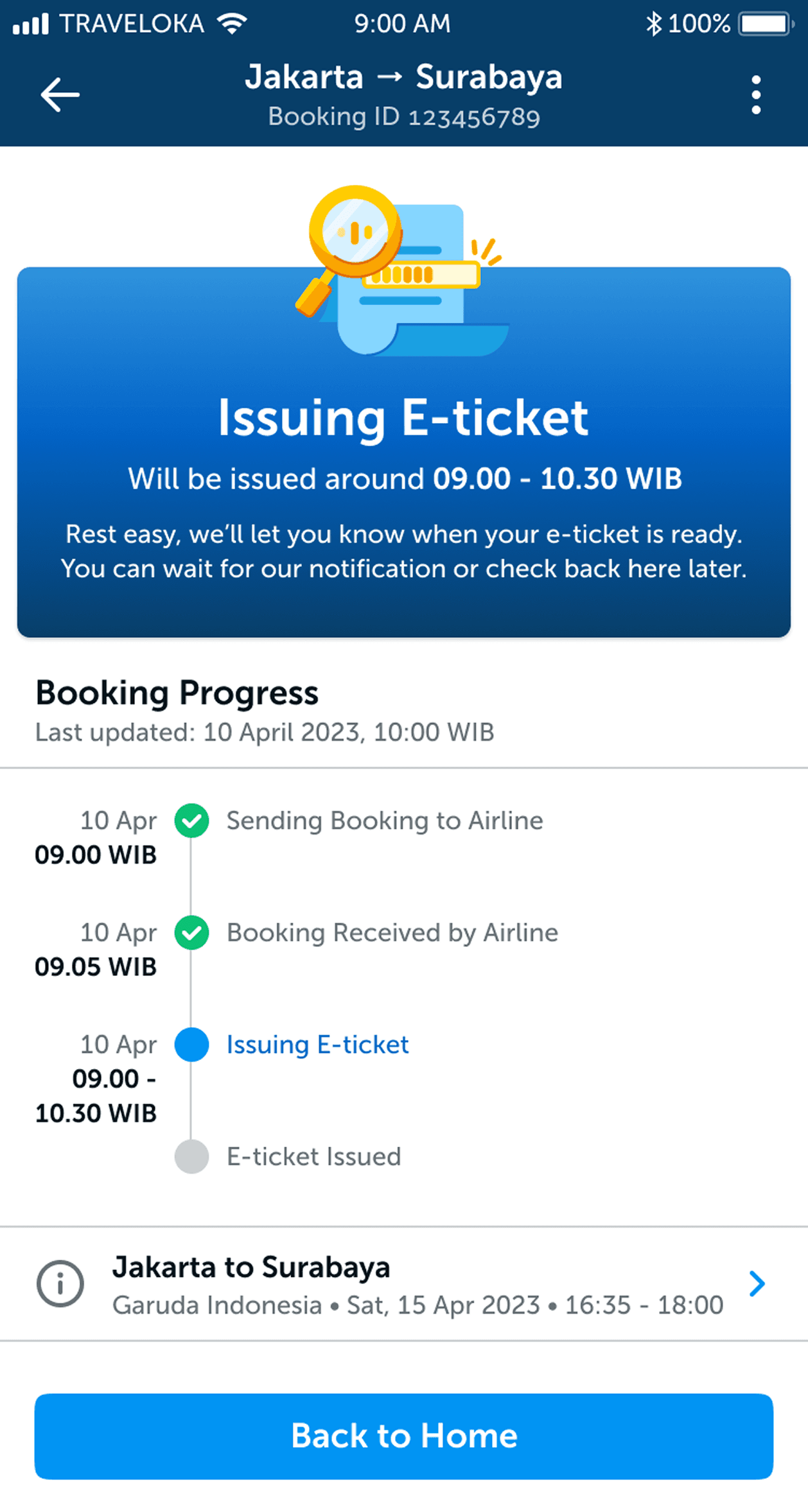Tap blue dot for Issuing E-ticket step

pos(191,1045)
